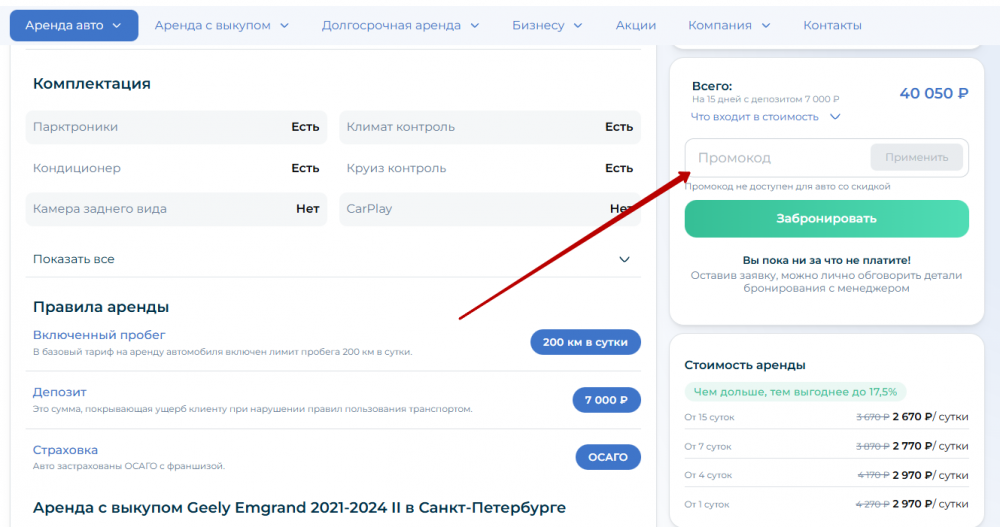The image size is (1000, 527).
Task: Open the Депозит rule link
Action: pos(60,392)
